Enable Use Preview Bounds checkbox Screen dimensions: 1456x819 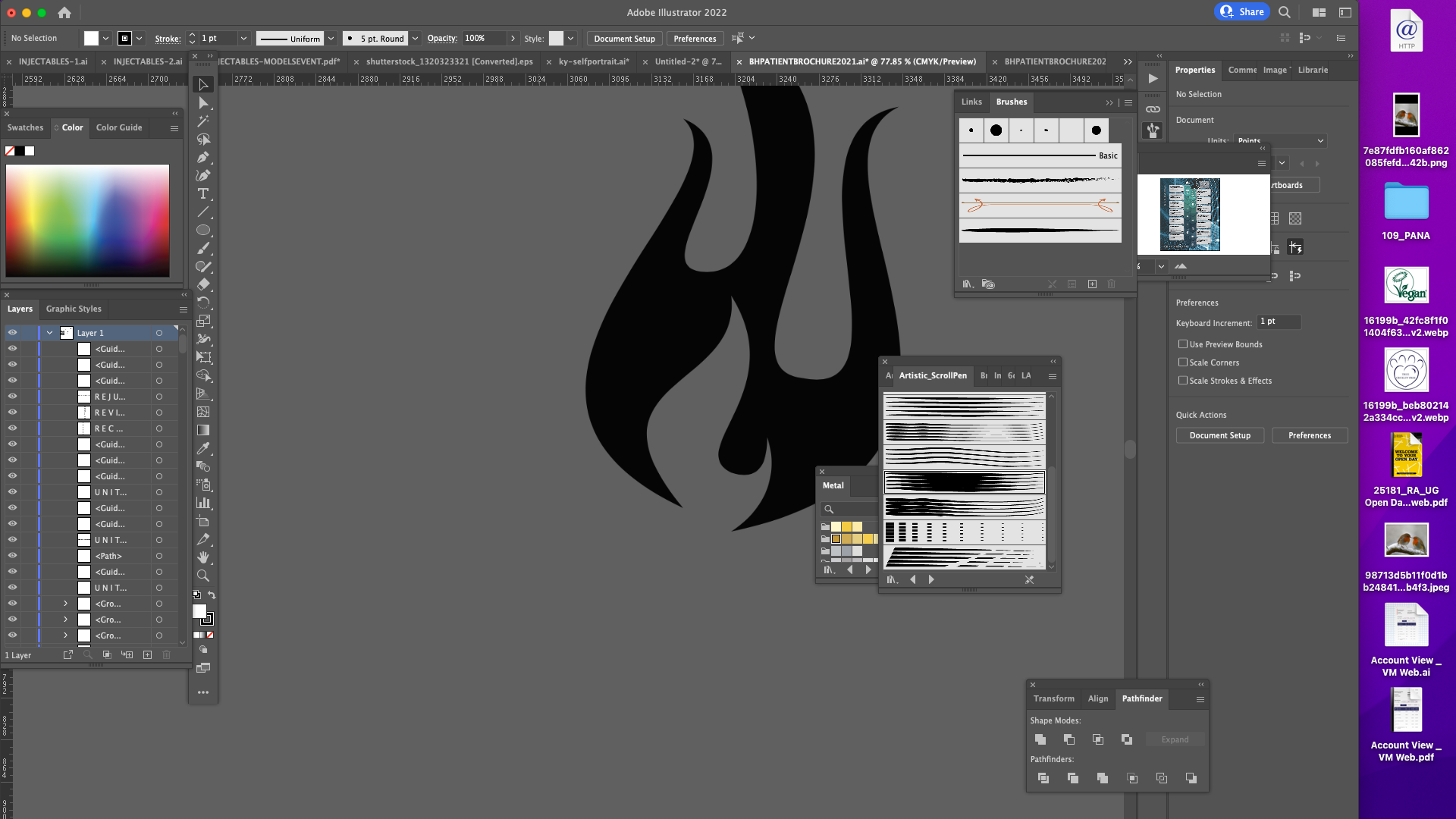click(1183, 344)
